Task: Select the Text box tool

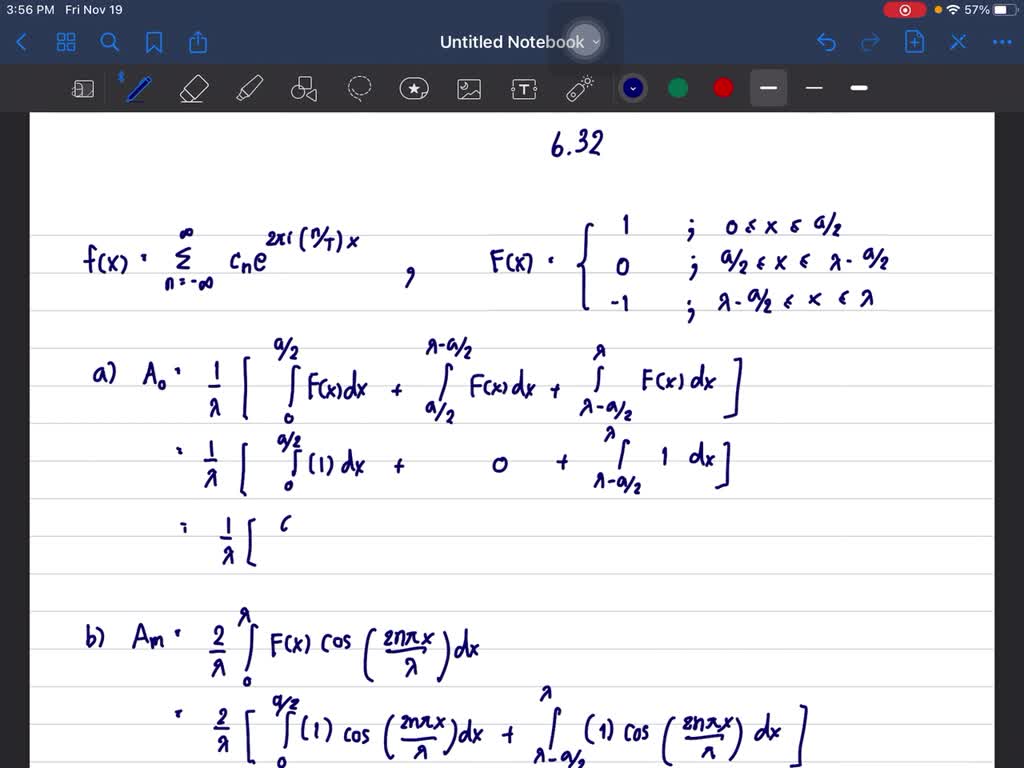Action: [524, 88]
